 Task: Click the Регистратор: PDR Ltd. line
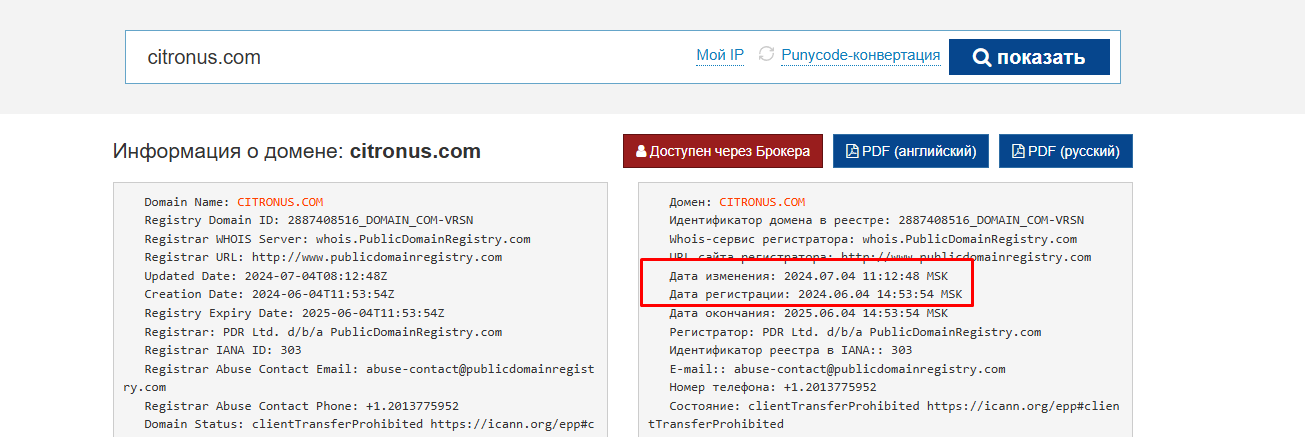pyautogui.click(x=855, y=331)
